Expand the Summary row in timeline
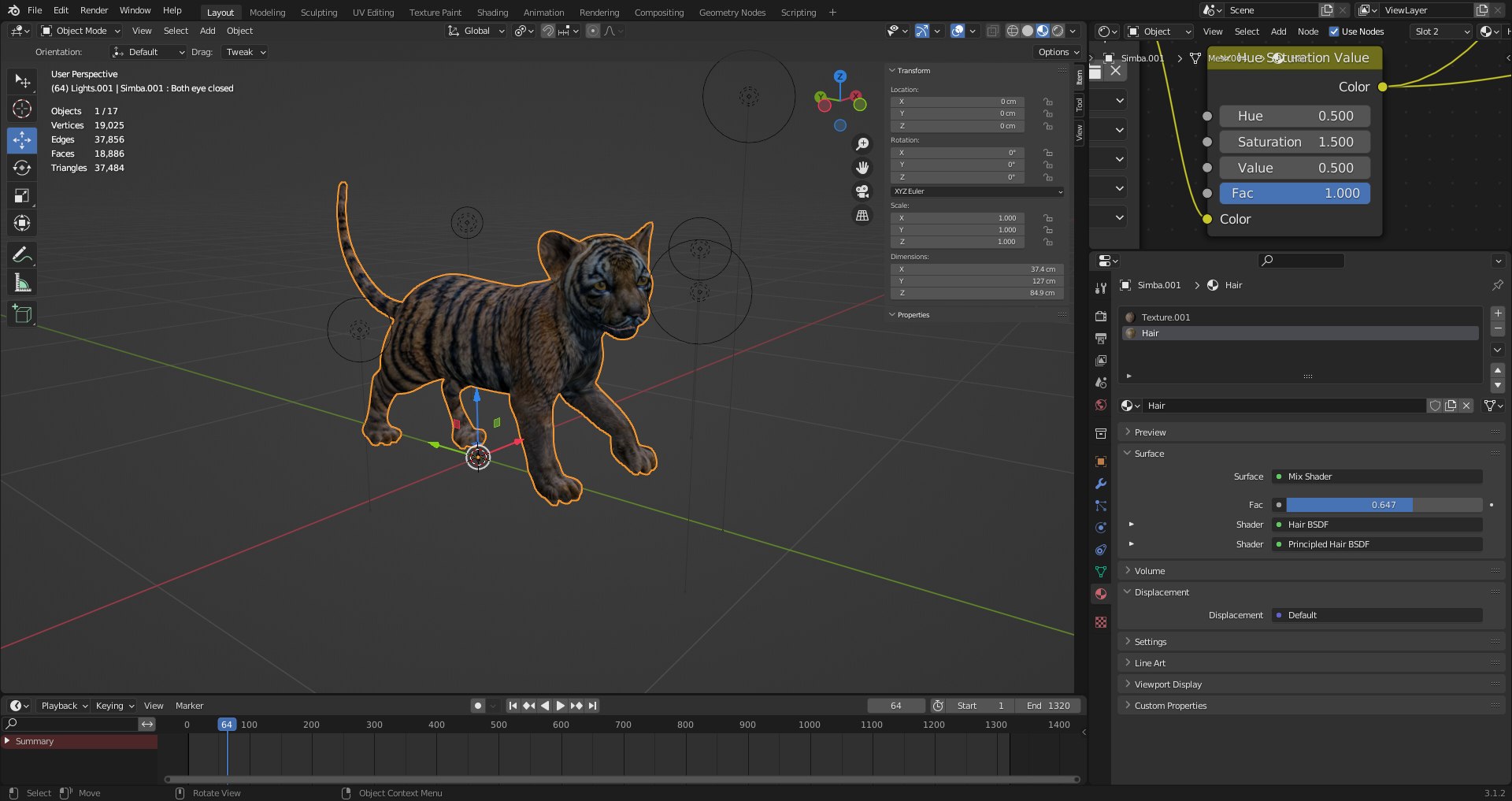The height and width of the screenshot is (801, 1512). click(8, 741)
